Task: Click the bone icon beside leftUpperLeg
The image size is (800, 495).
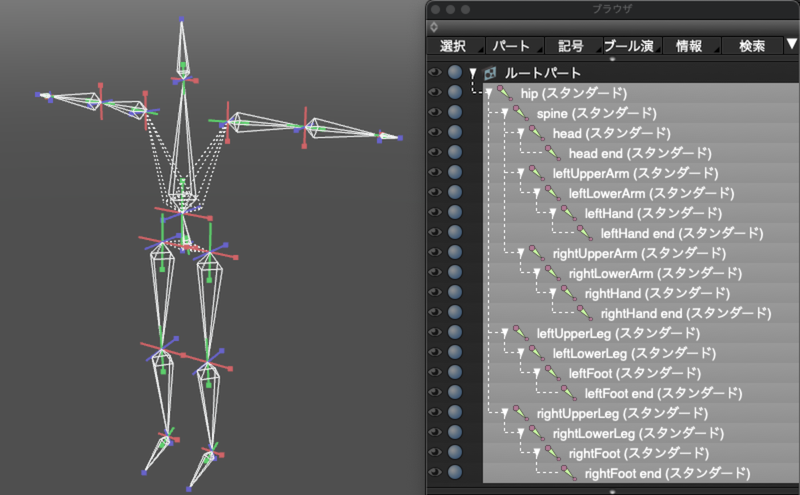Action: 521,333
